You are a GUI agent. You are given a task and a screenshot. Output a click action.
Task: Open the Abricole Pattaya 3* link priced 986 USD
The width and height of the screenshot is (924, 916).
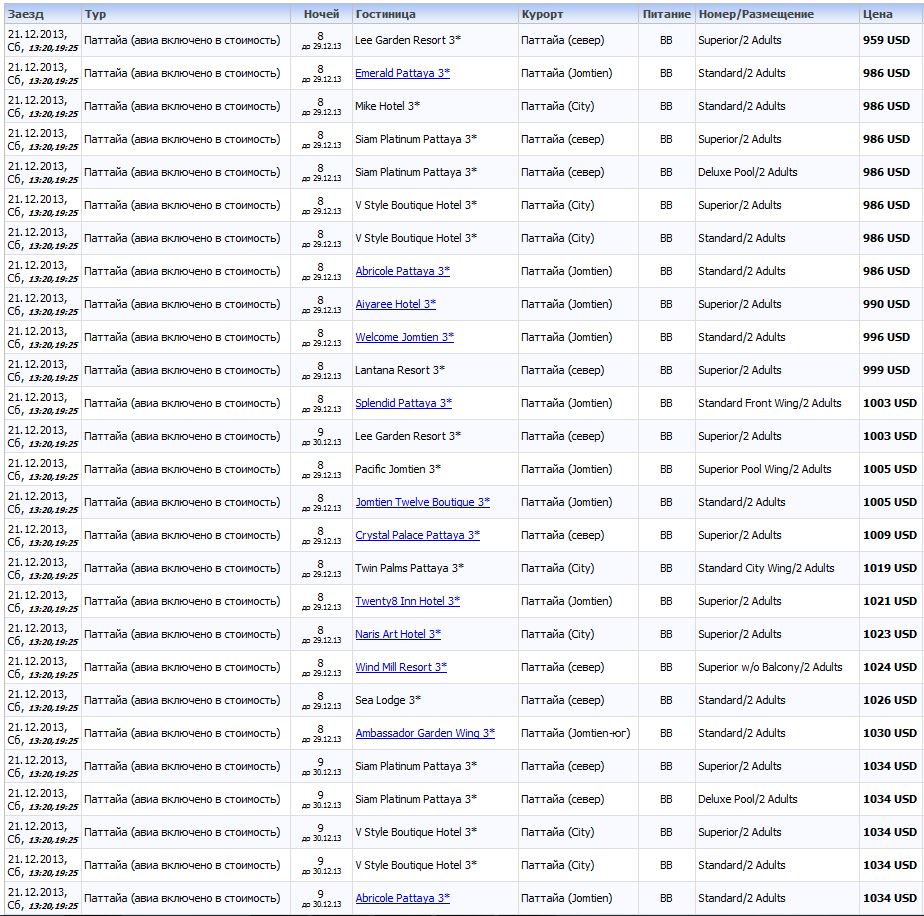tap(402, 271)
